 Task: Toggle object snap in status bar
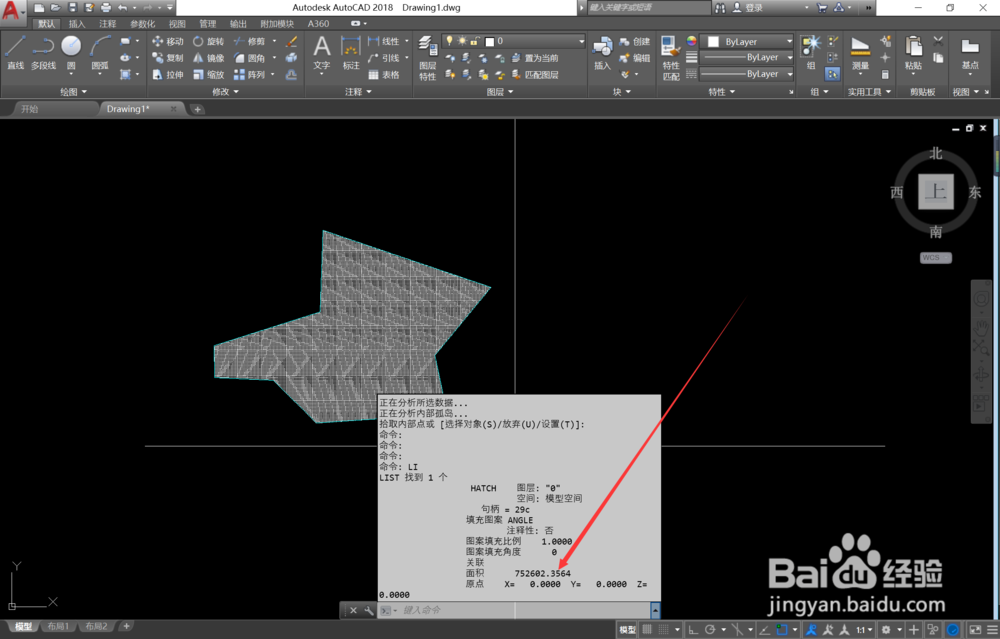[781, 629]
